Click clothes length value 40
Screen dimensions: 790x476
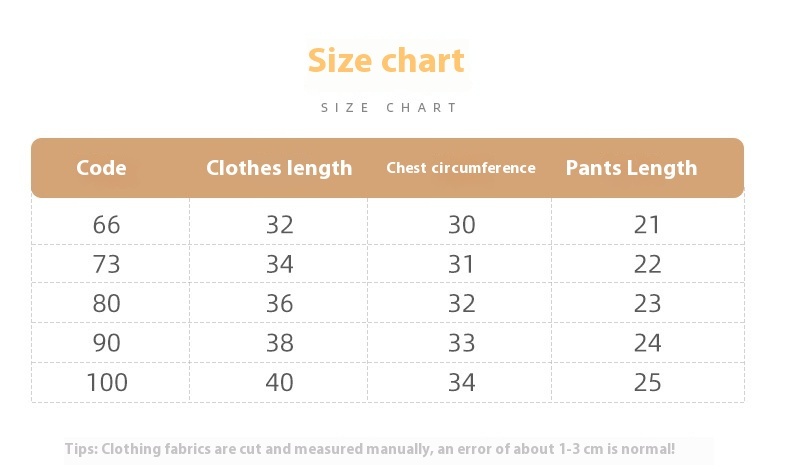pyautogui.click(x=280, y=382)
